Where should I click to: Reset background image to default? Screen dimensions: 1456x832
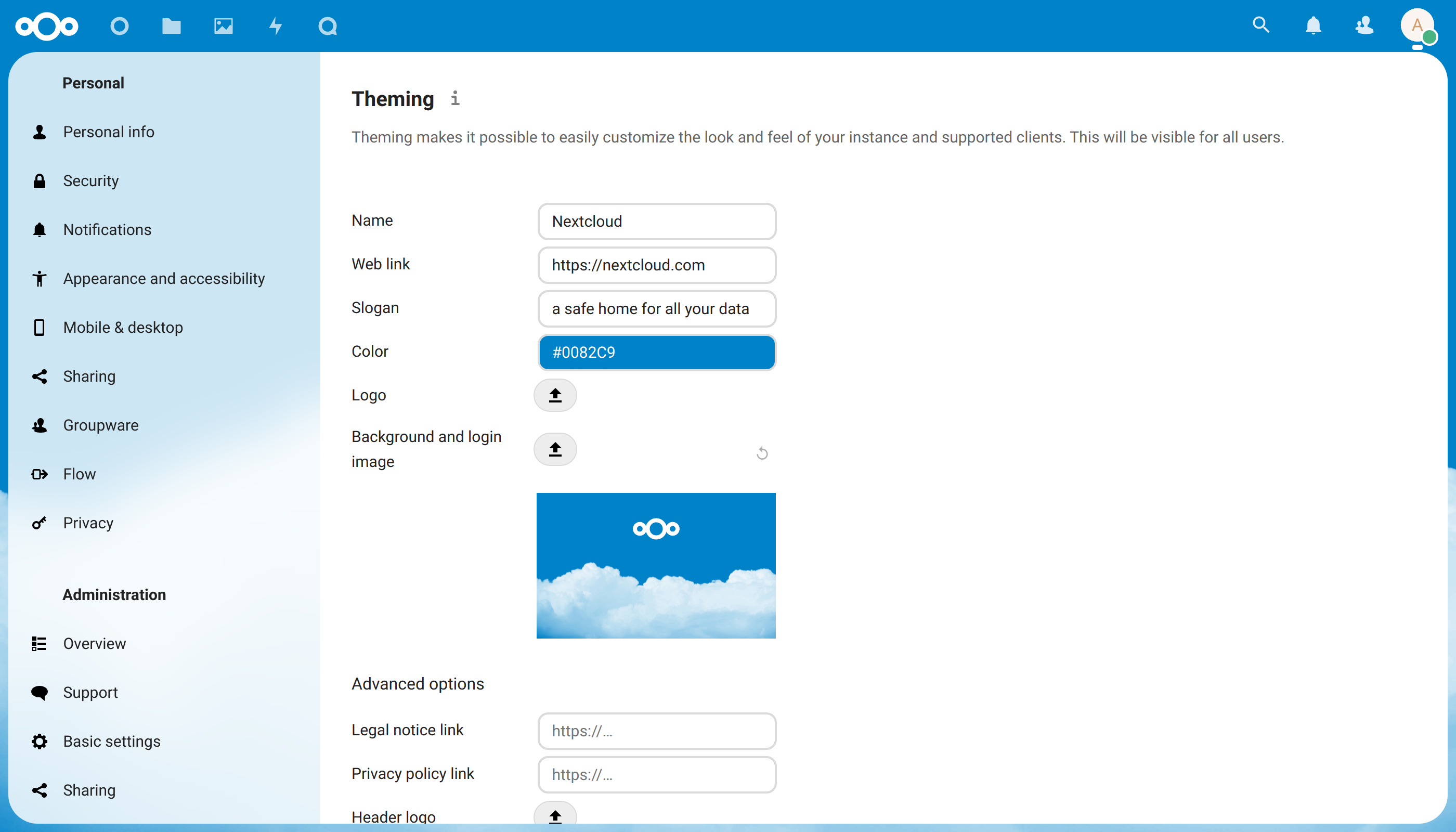click(x=762, y=453)
